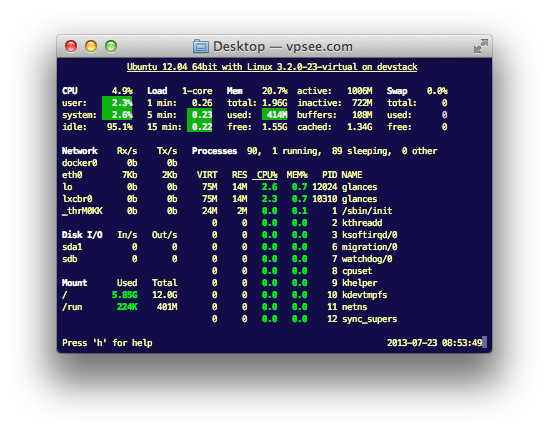Click the sda1 disk entry

[72, 247]
